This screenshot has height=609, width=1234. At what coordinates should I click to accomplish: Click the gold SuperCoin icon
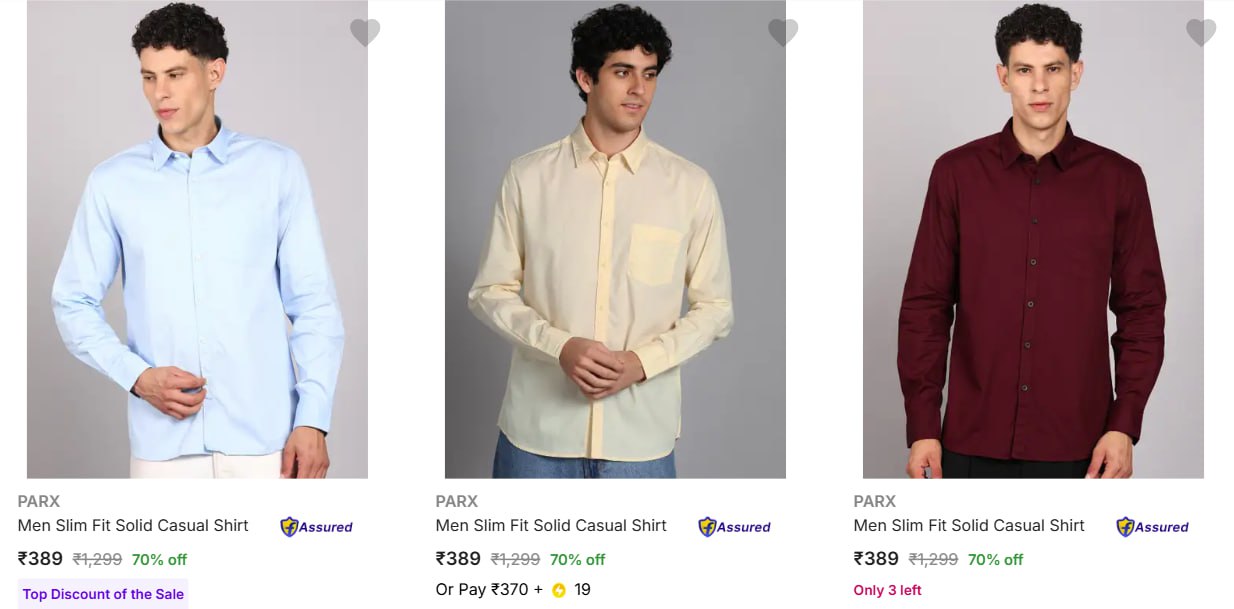pos(559,590)
